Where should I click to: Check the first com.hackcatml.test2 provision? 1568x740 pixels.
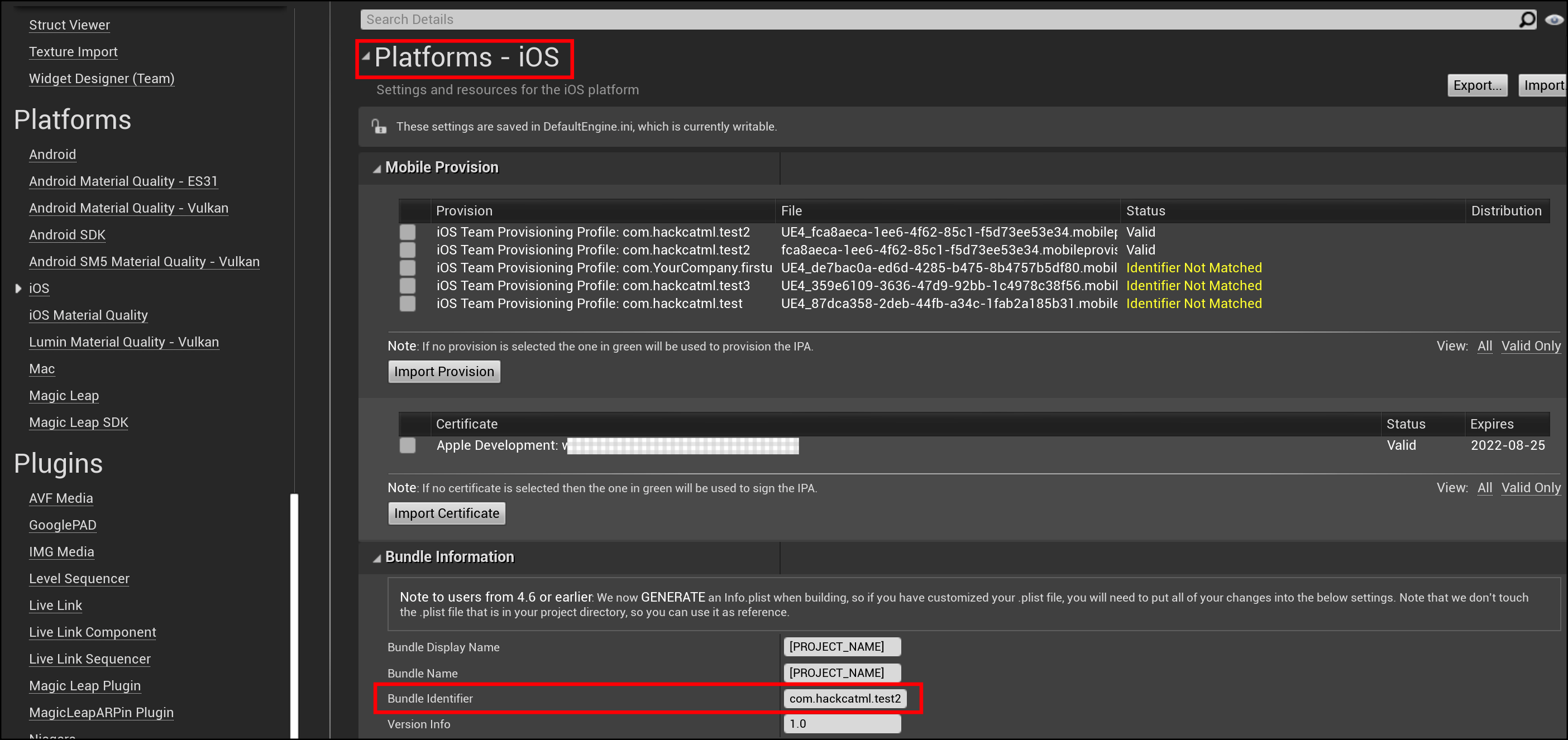(x=407, y=232)
